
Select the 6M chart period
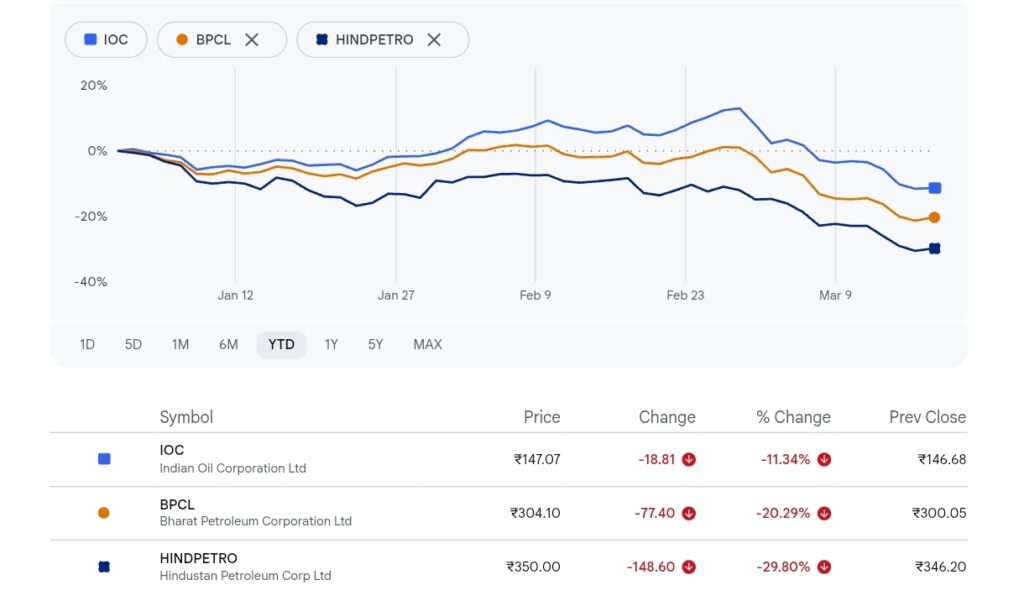[228, 345]
